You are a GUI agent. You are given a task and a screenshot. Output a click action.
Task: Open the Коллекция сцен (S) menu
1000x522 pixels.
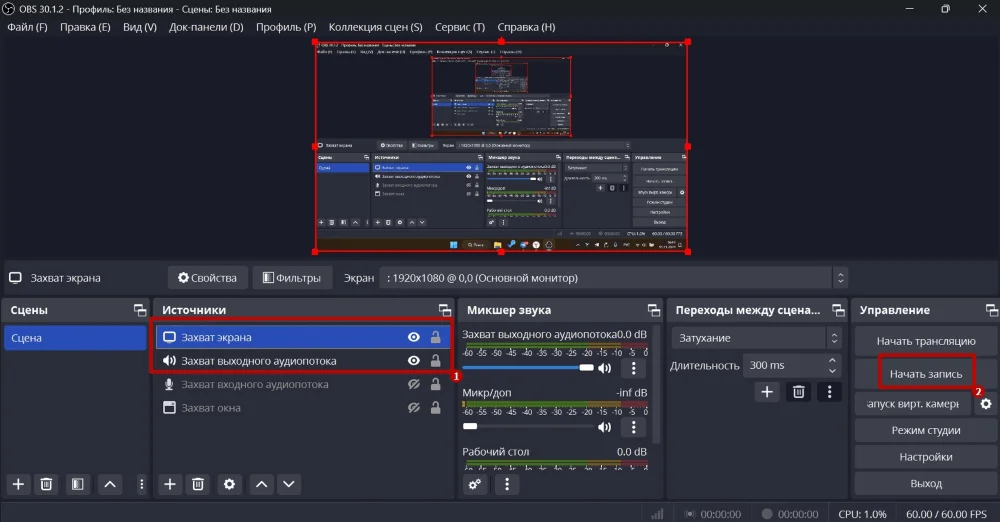[x=375, y=27]
